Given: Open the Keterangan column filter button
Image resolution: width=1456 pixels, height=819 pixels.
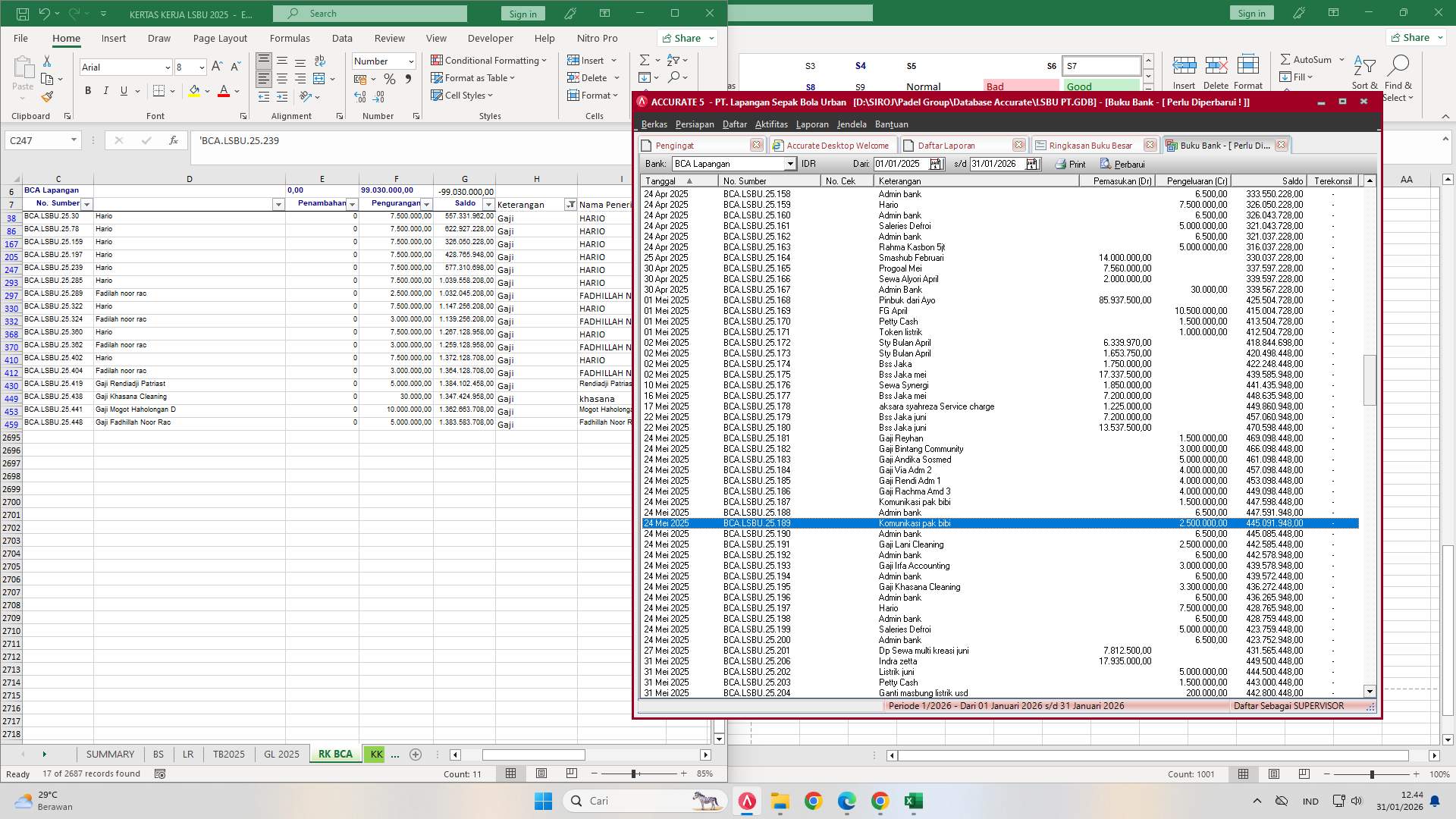Looking at the screenshot, I should coord(570,205).
